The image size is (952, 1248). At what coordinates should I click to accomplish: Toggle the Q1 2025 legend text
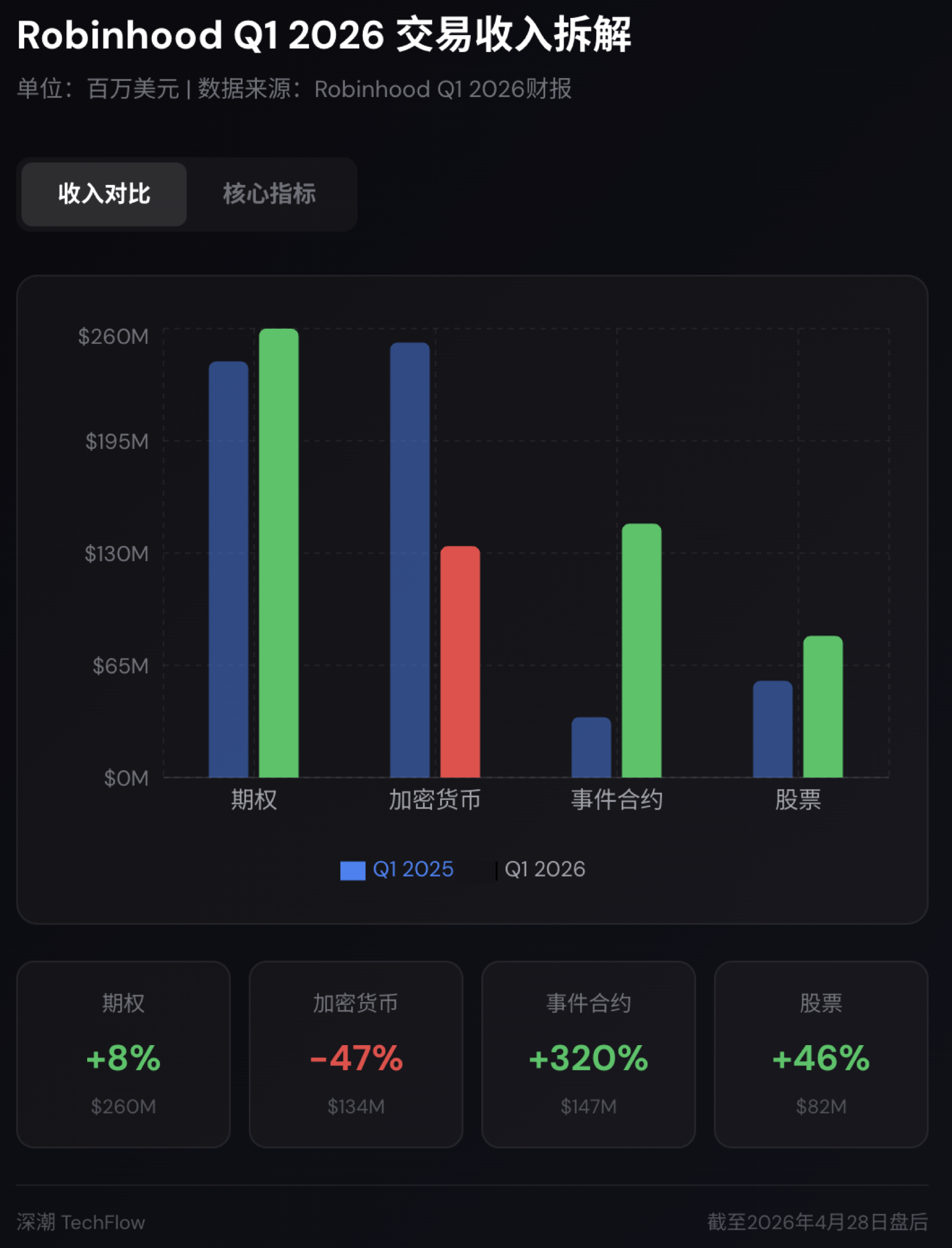click(x=413, y=869)
